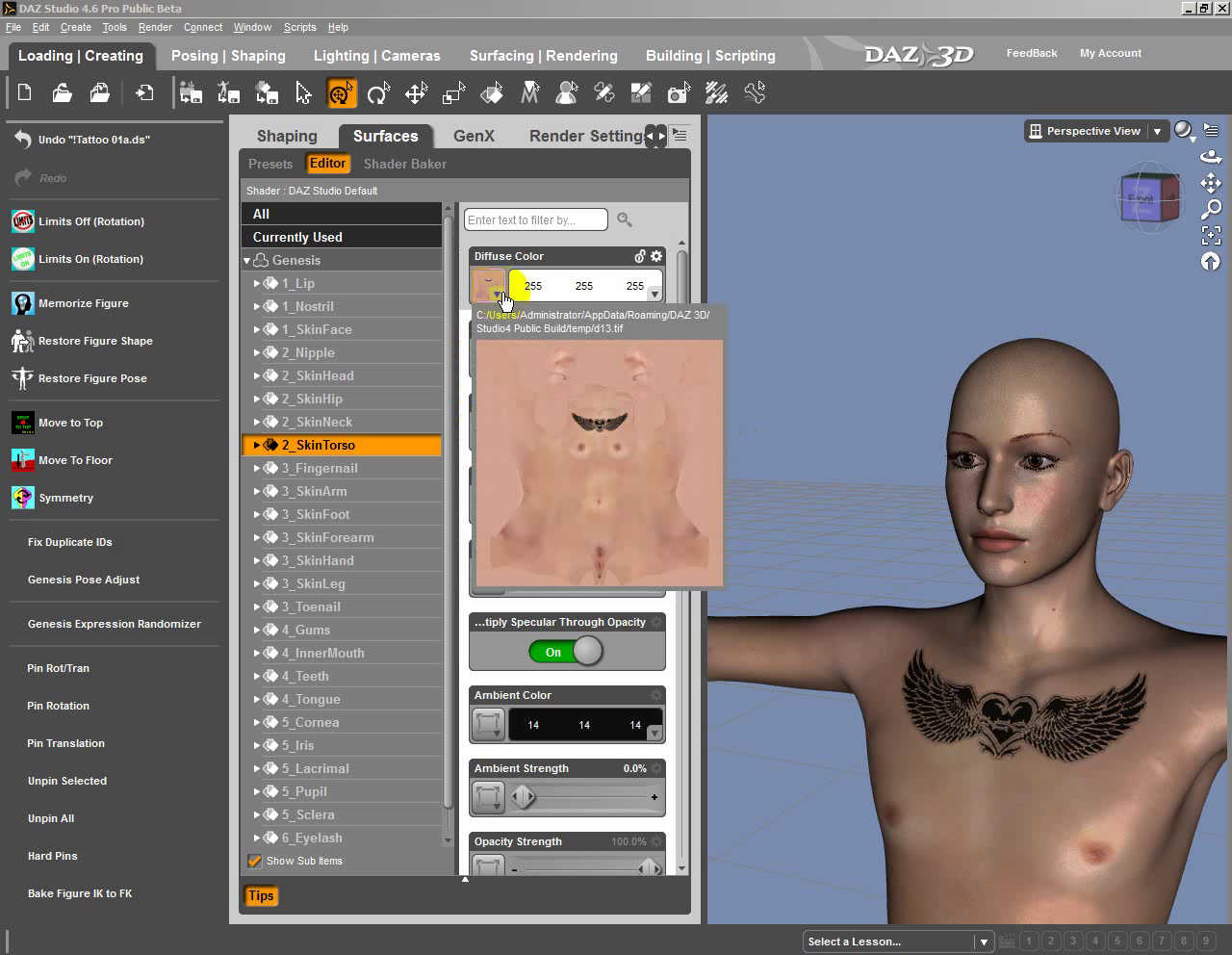
Task: Click the Restore Figure Pose icon
Action: pyautogui.click(x=23, y=378)
